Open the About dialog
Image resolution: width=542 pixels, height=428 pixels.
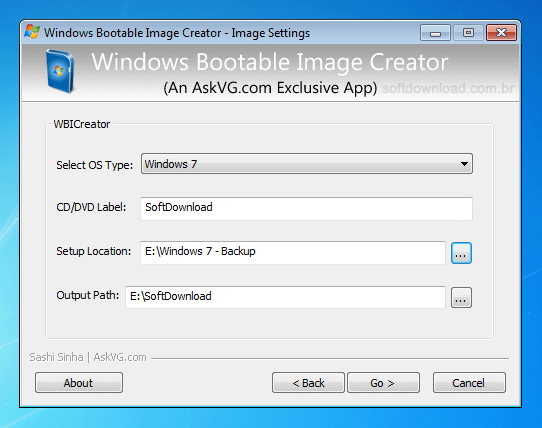coord(79,383)
